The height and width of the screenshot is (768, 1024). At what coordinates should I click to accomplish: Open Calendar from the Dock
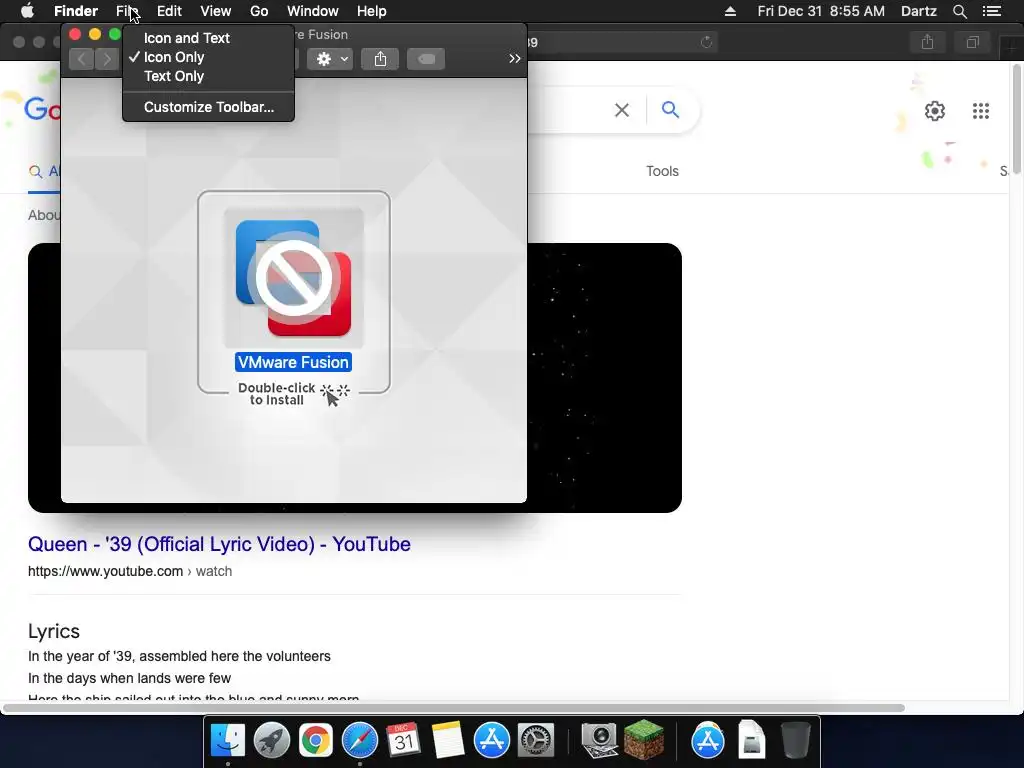tap(404, 741)
